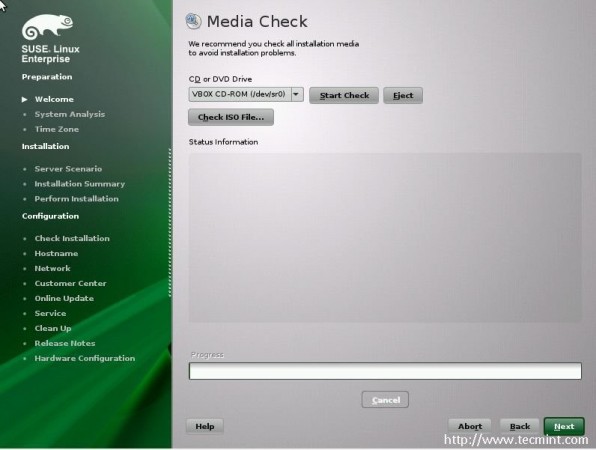
Task: Click the sidebar dotted resize handle
Action: [x=170, y=223]
